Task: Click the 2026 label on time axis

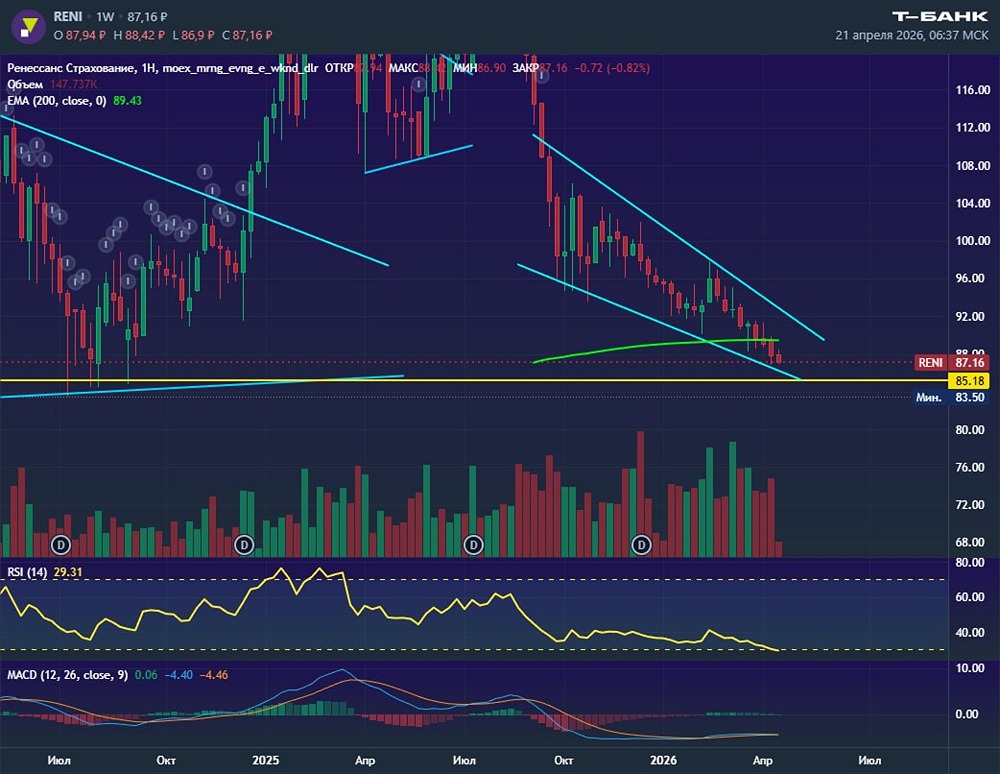Action: (663, 760)
